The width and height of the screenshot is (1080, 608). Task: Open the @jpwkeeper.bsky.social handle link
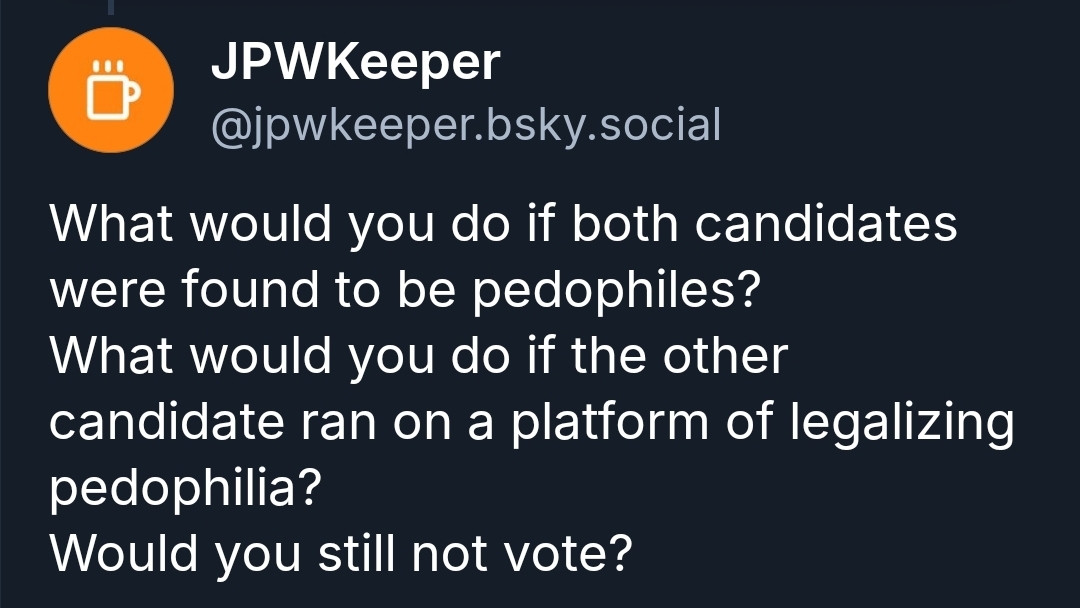coord(465,126)
